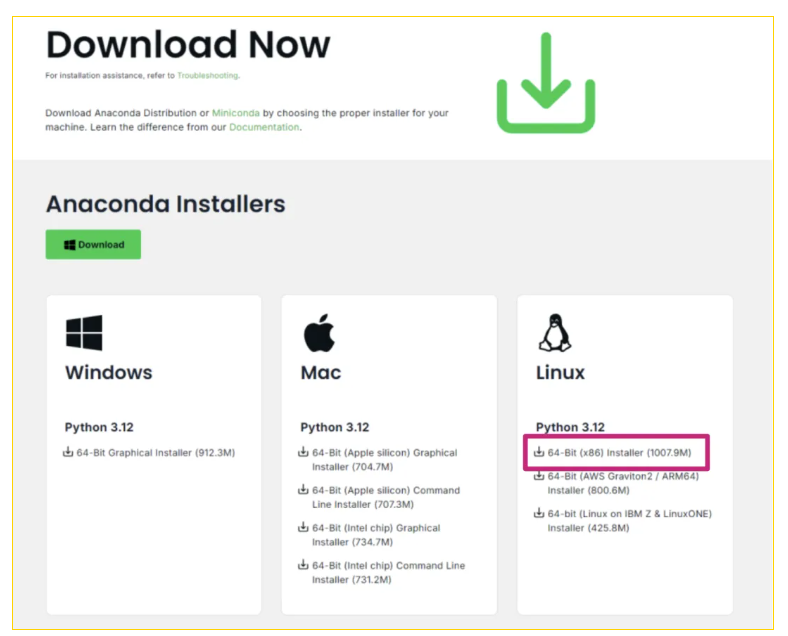Image resolution: width=788 pixels, height=636 pixels.
Task: Click download icon beside Apple silicon Graphical Installer
Action: point(303,452)
